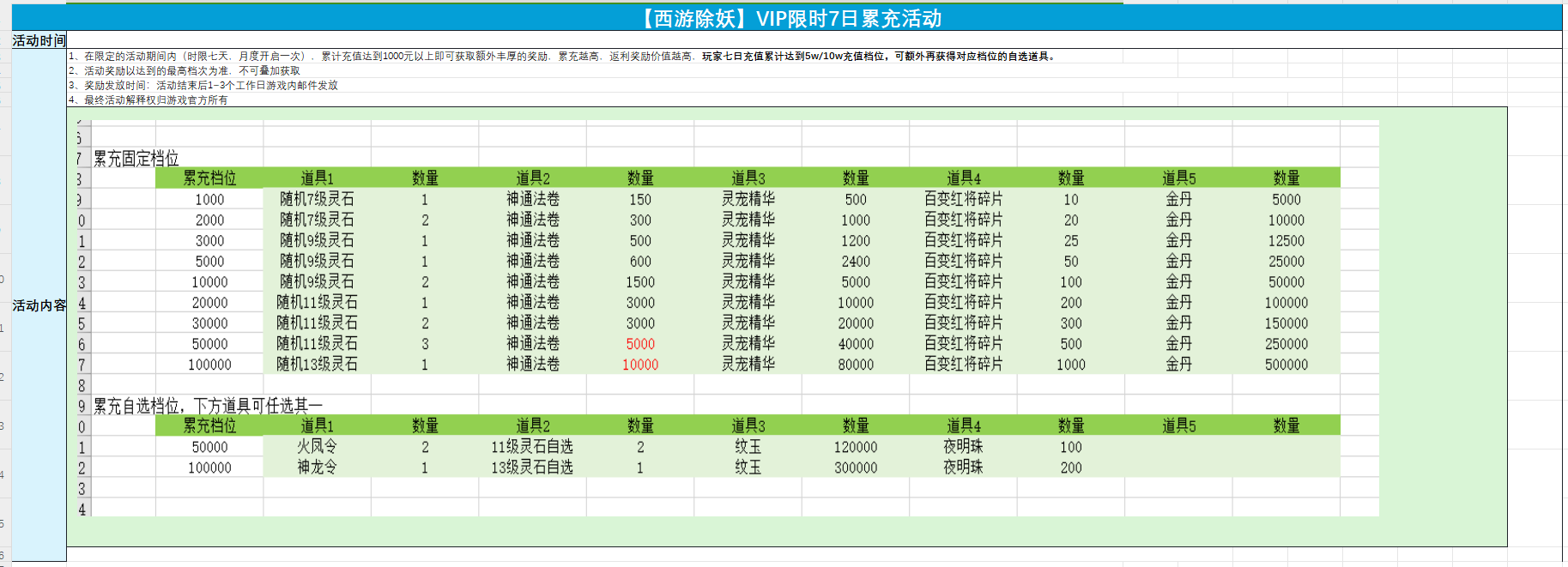Click the red 10000 quantity cell
This screenshot has width=1568, height=567.
640,365
